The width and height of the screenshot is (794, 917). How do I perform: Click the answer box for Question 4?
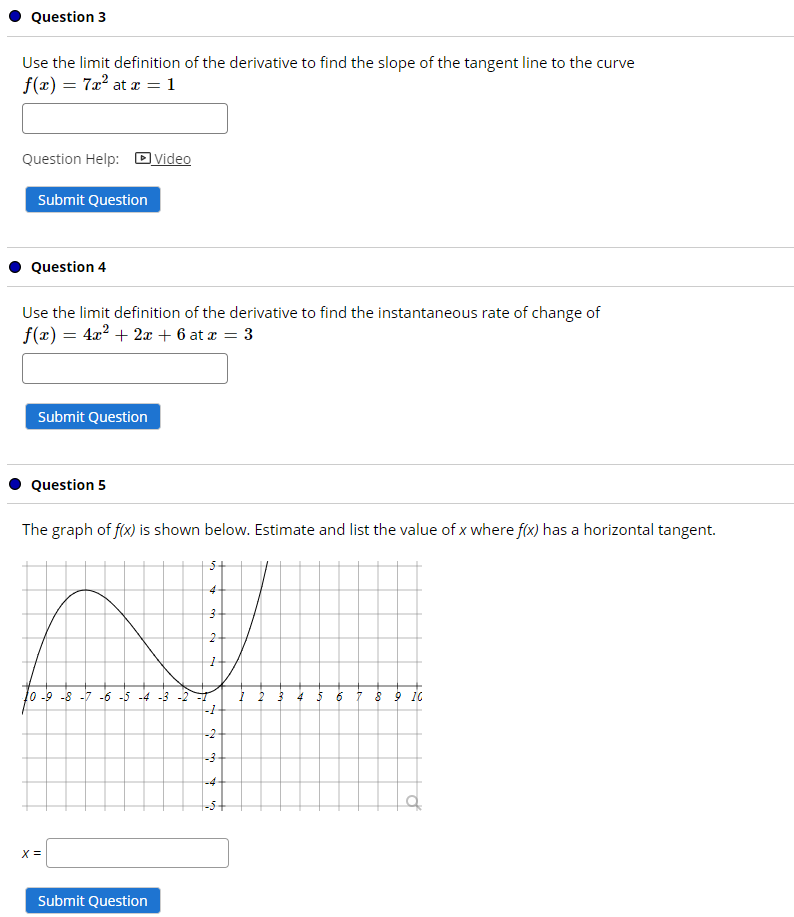124,368
